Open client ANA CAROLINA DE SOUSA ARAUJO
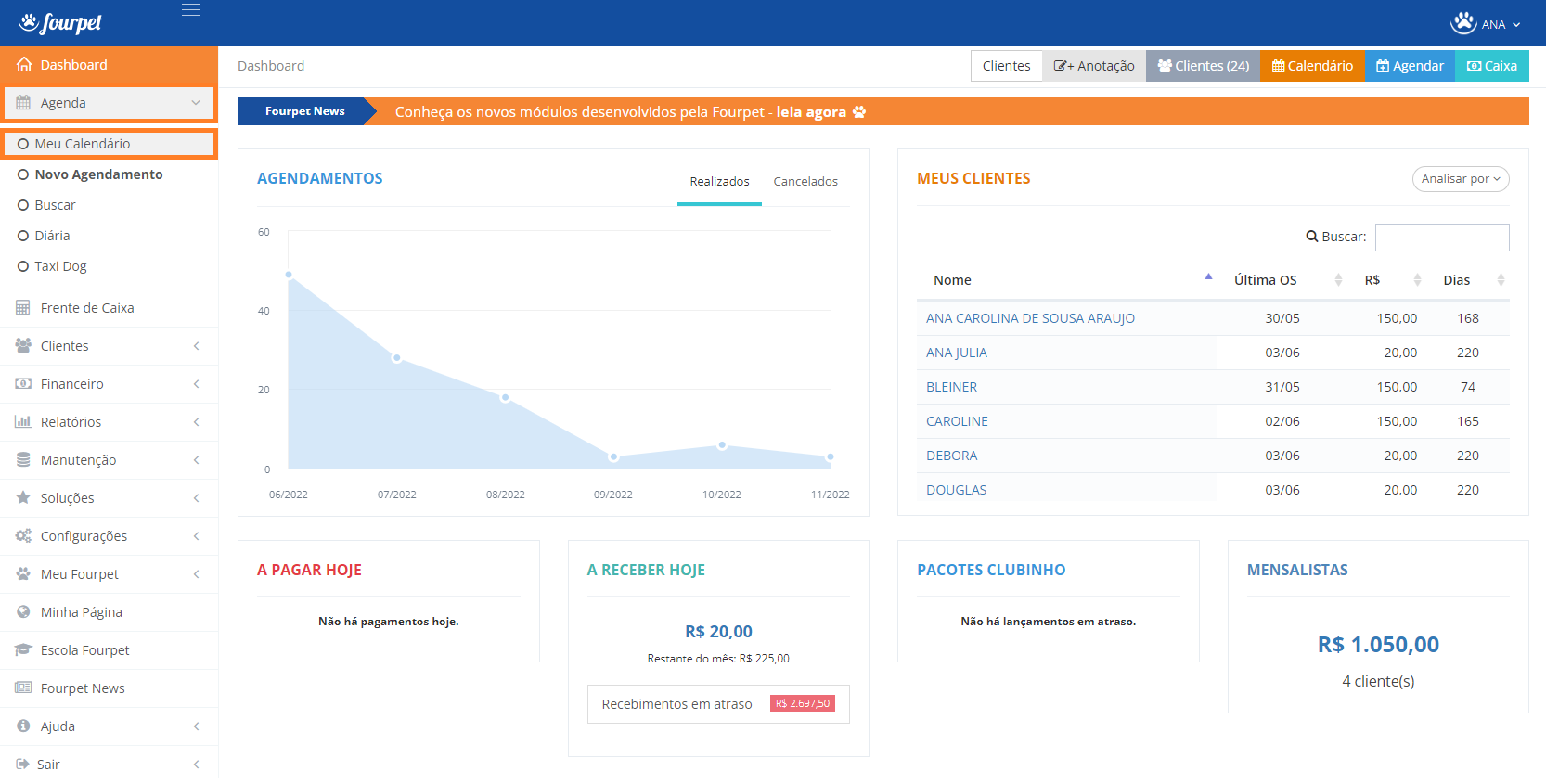 pyautogui.click(x=1030, y=318)
